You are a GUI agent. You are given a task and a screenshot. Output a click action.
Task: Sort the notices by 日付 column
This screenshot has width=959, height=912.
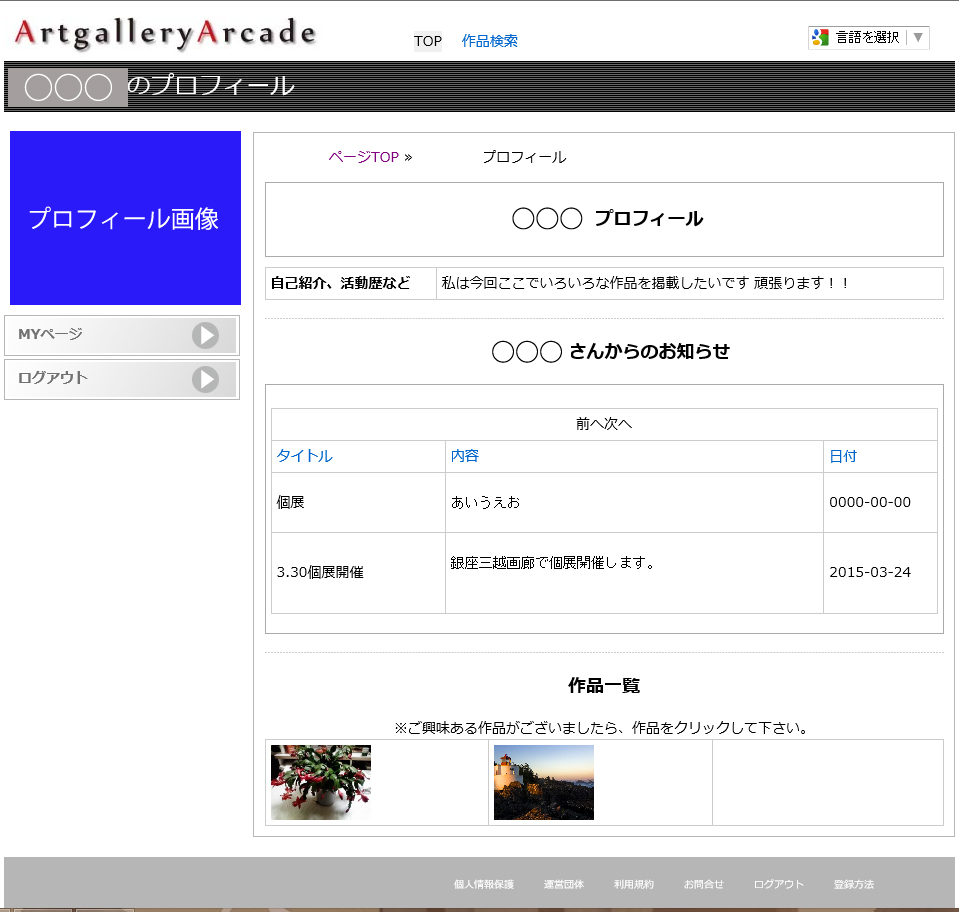pos(842,456)
